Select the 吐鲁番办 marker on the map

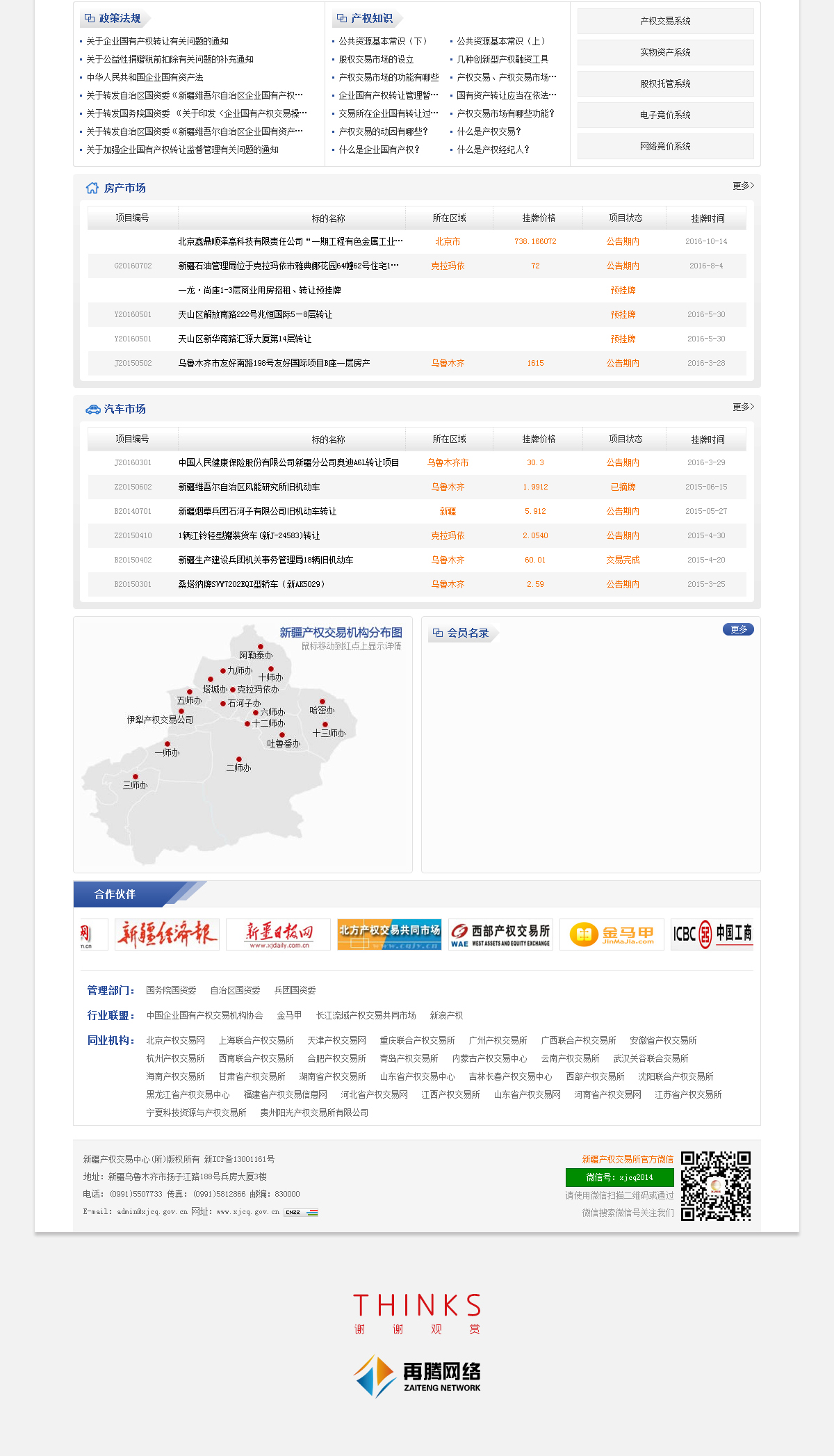coord(282,735)
